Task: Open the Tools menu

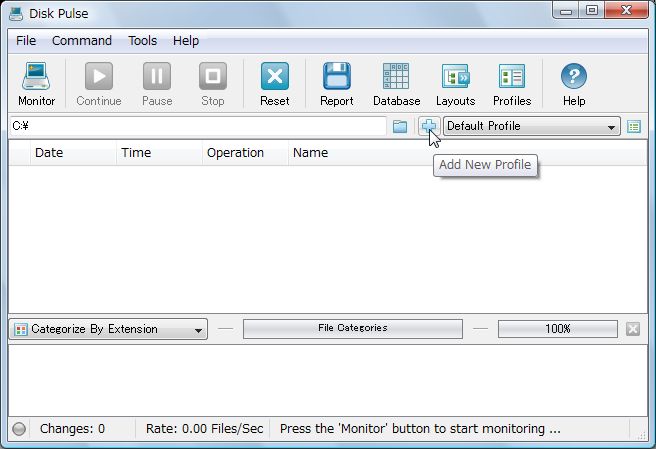Action: point(142,41)
